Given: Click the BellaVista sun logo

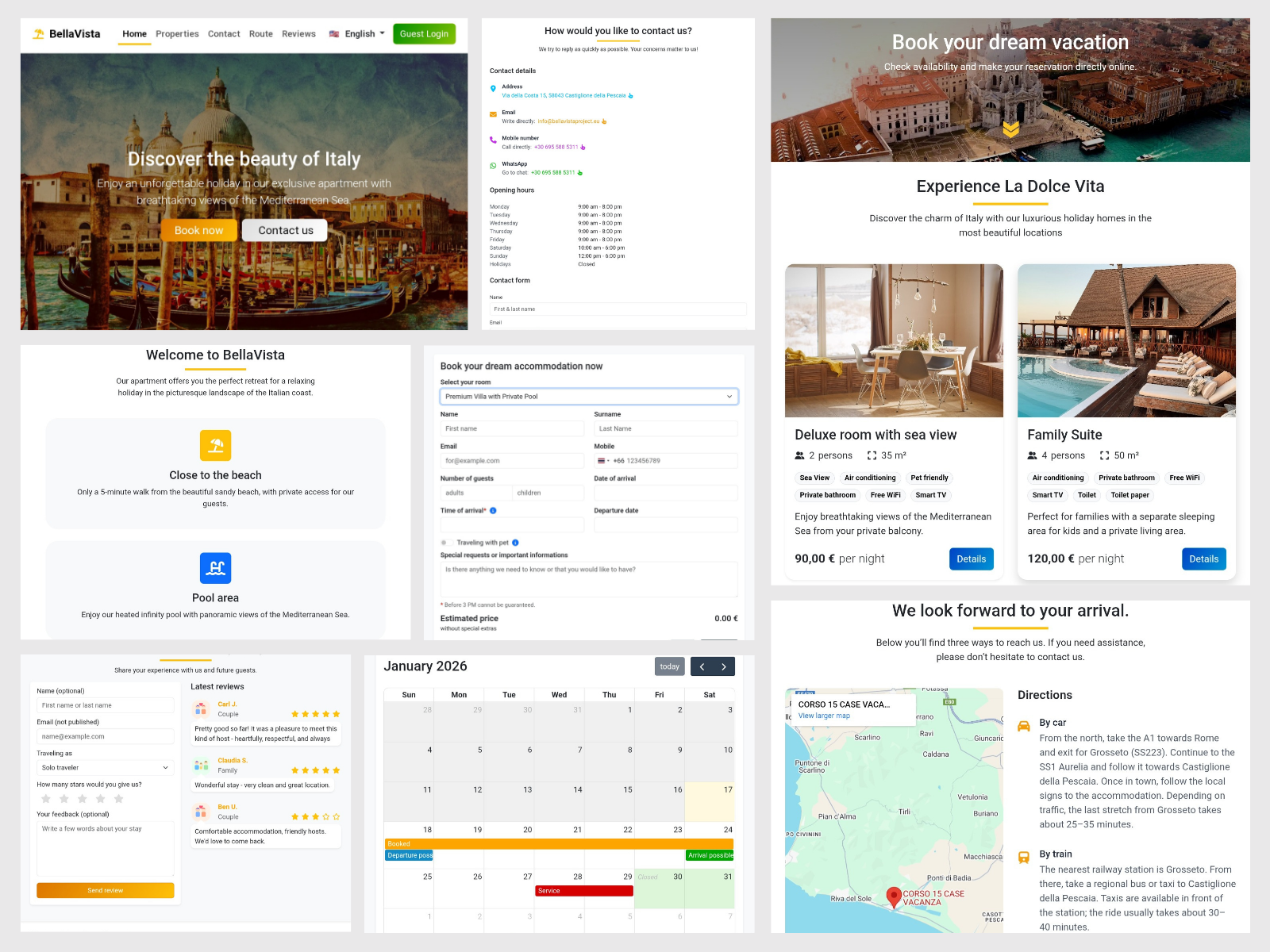Looking at the screenshot, I should 37,33.
